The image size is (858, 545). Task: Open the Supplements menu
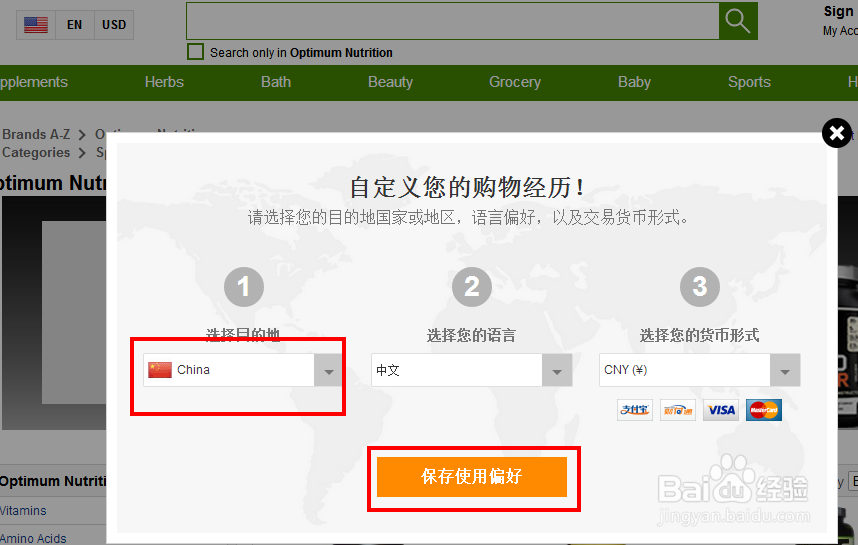(x=33, y=82)
